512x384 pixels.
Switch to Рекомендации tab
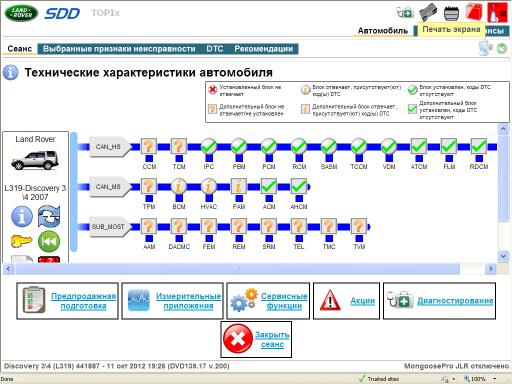click(x=263, y=49)
